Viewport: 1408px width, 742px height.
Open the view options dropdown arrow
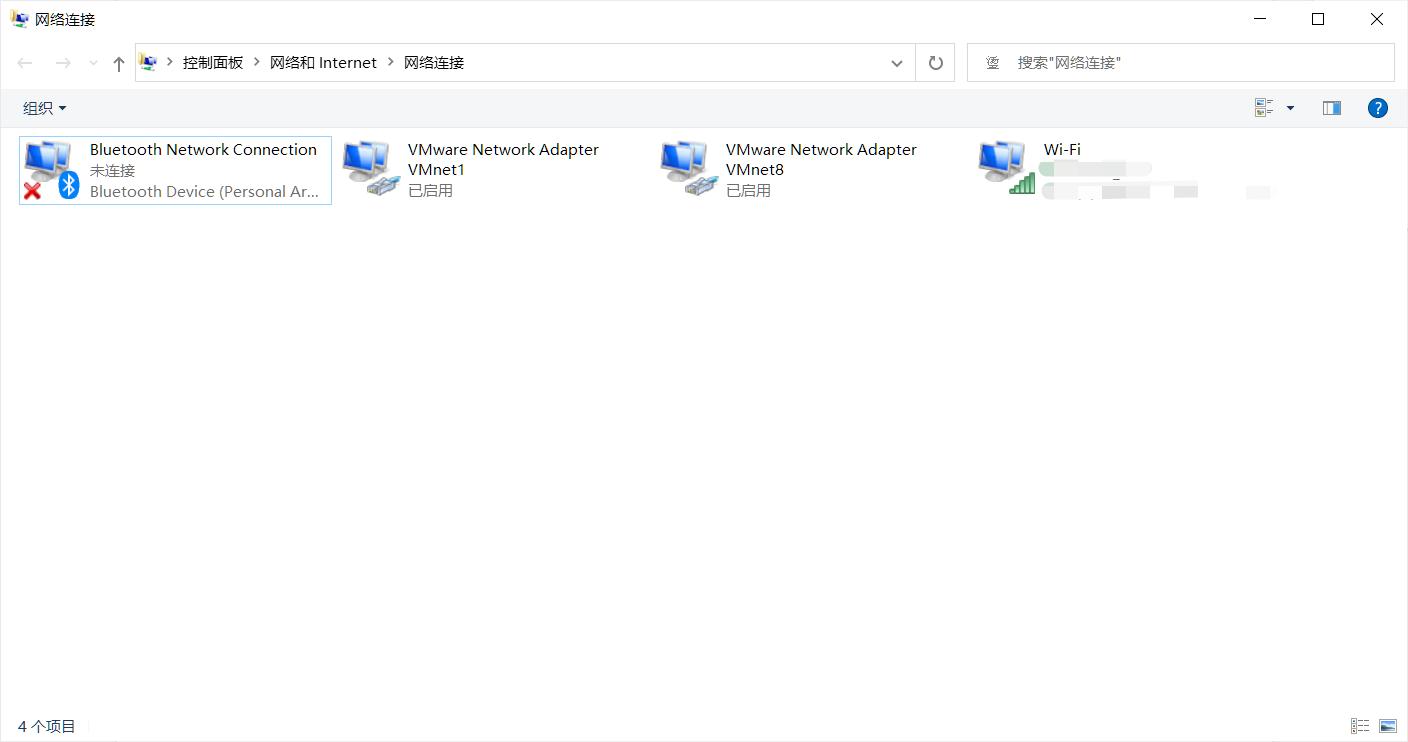tap(1289, 107)
